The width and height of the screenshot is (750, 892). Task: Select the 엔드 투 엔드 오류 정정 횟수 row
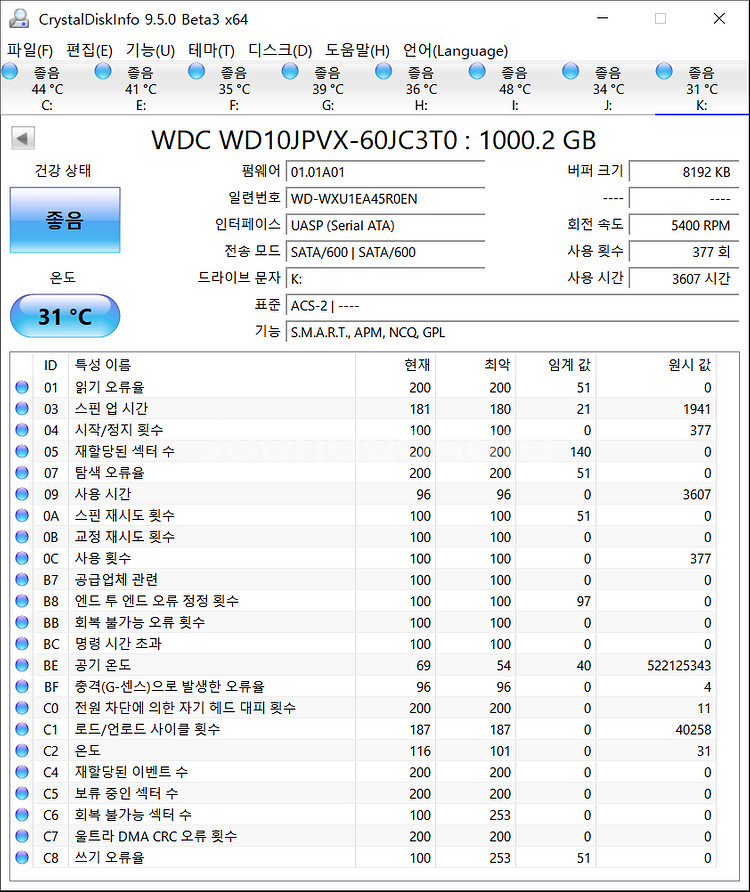(364, 601)
